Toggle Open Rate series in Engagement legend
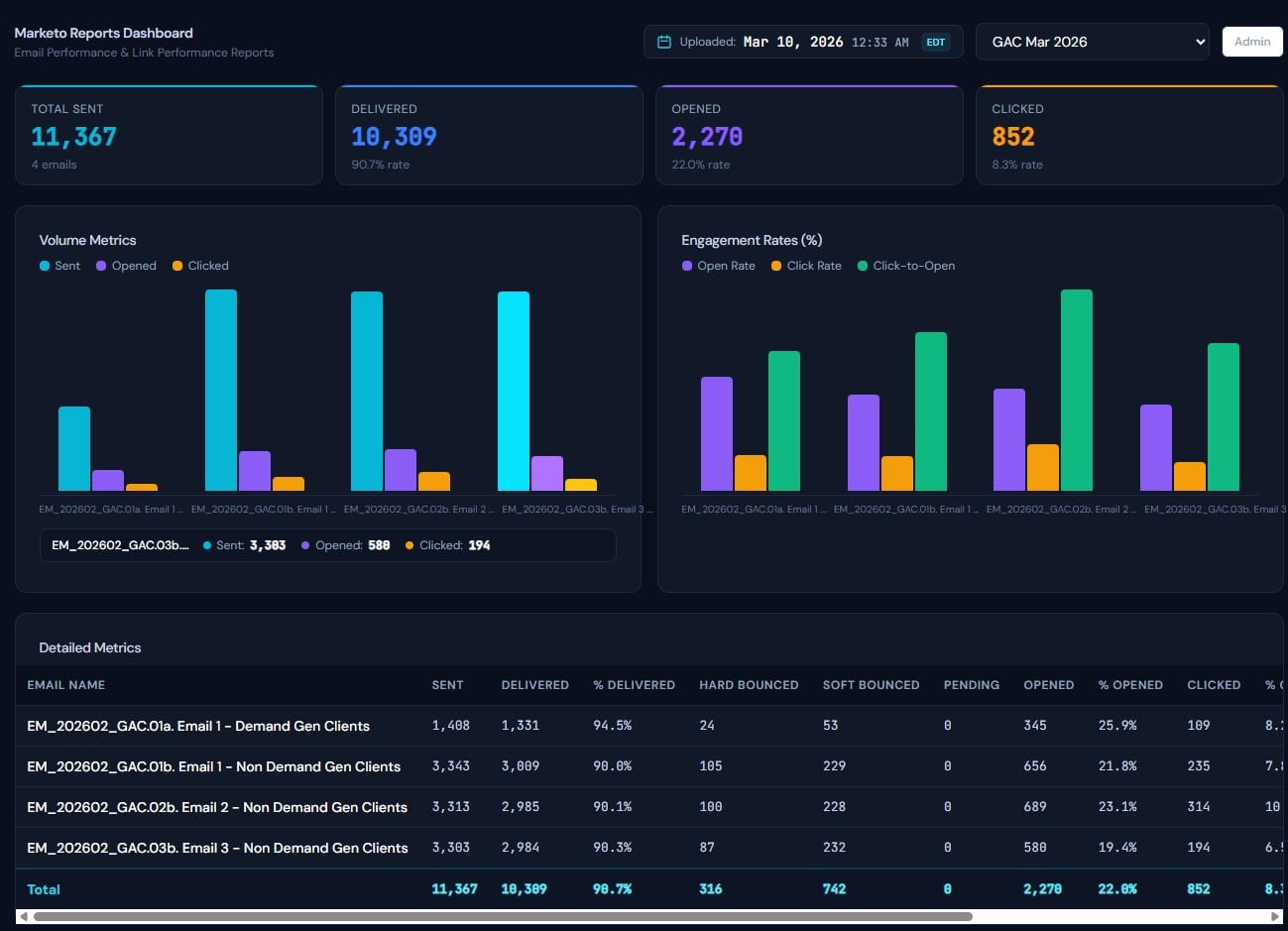The width and height of the screenshot is (1288, 931). coord(718,266)
